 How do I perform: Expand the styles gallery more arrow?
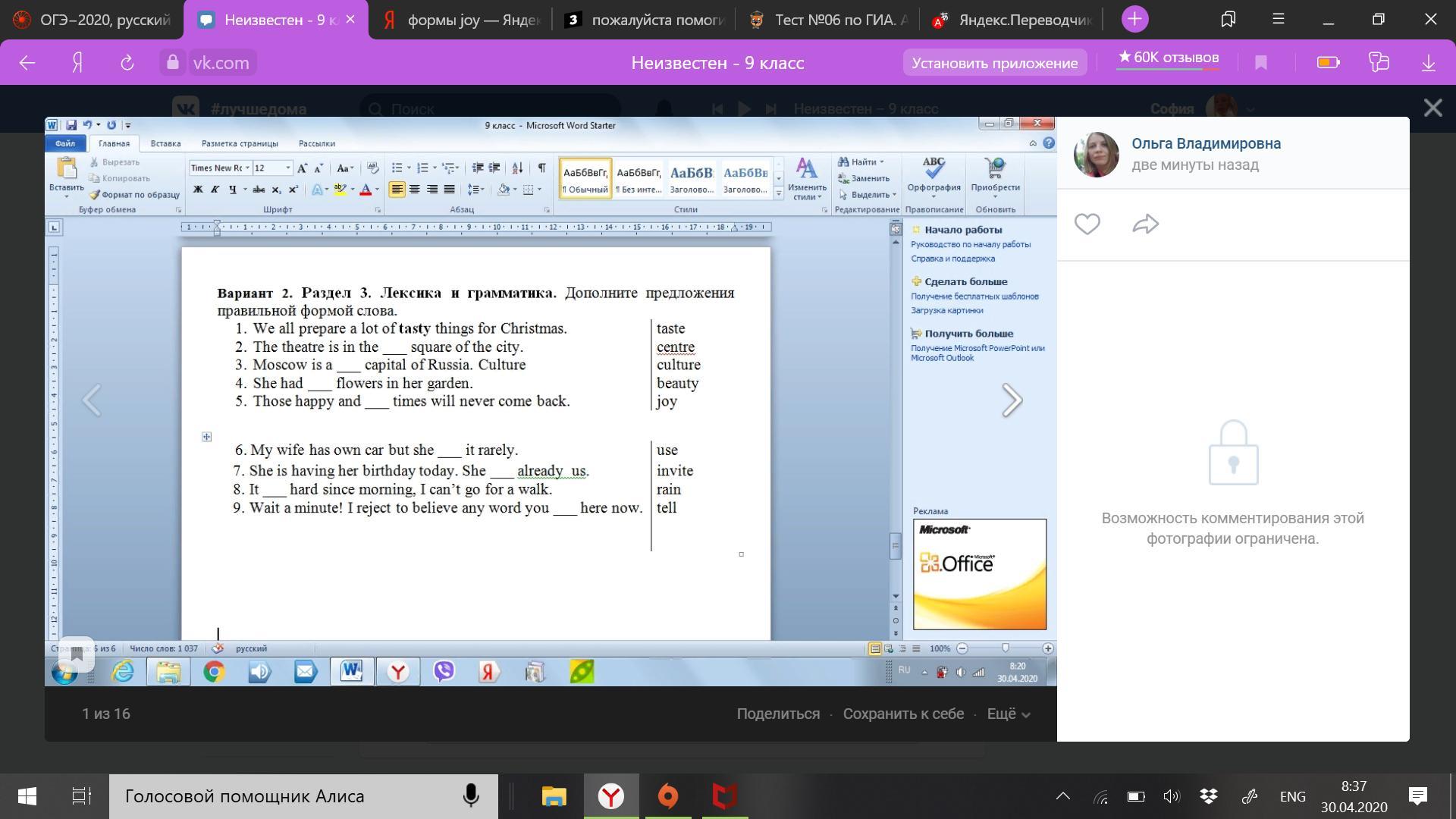778,194
